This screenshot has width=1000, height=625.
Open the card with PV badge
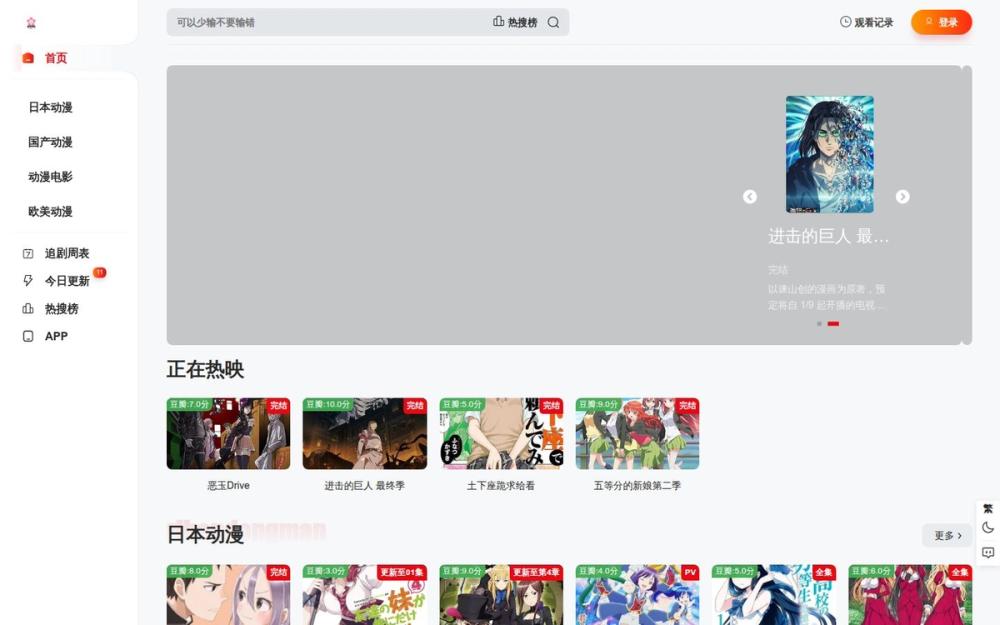coord(637,594)
